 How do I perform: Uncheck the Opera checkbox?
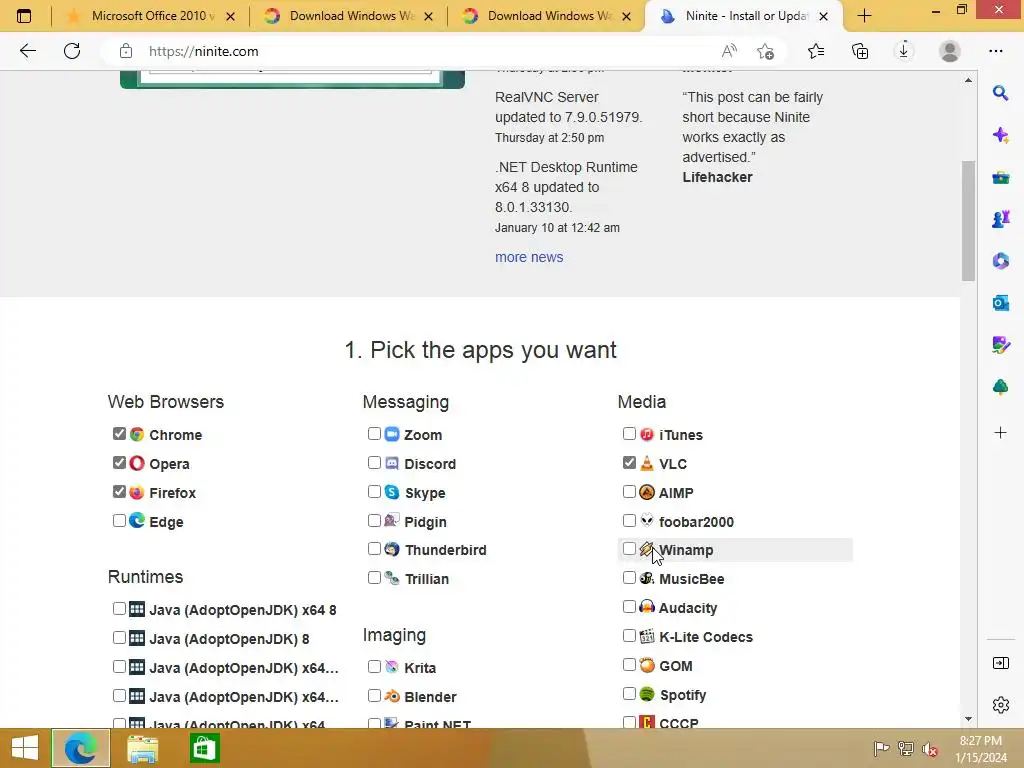[119, 462]
